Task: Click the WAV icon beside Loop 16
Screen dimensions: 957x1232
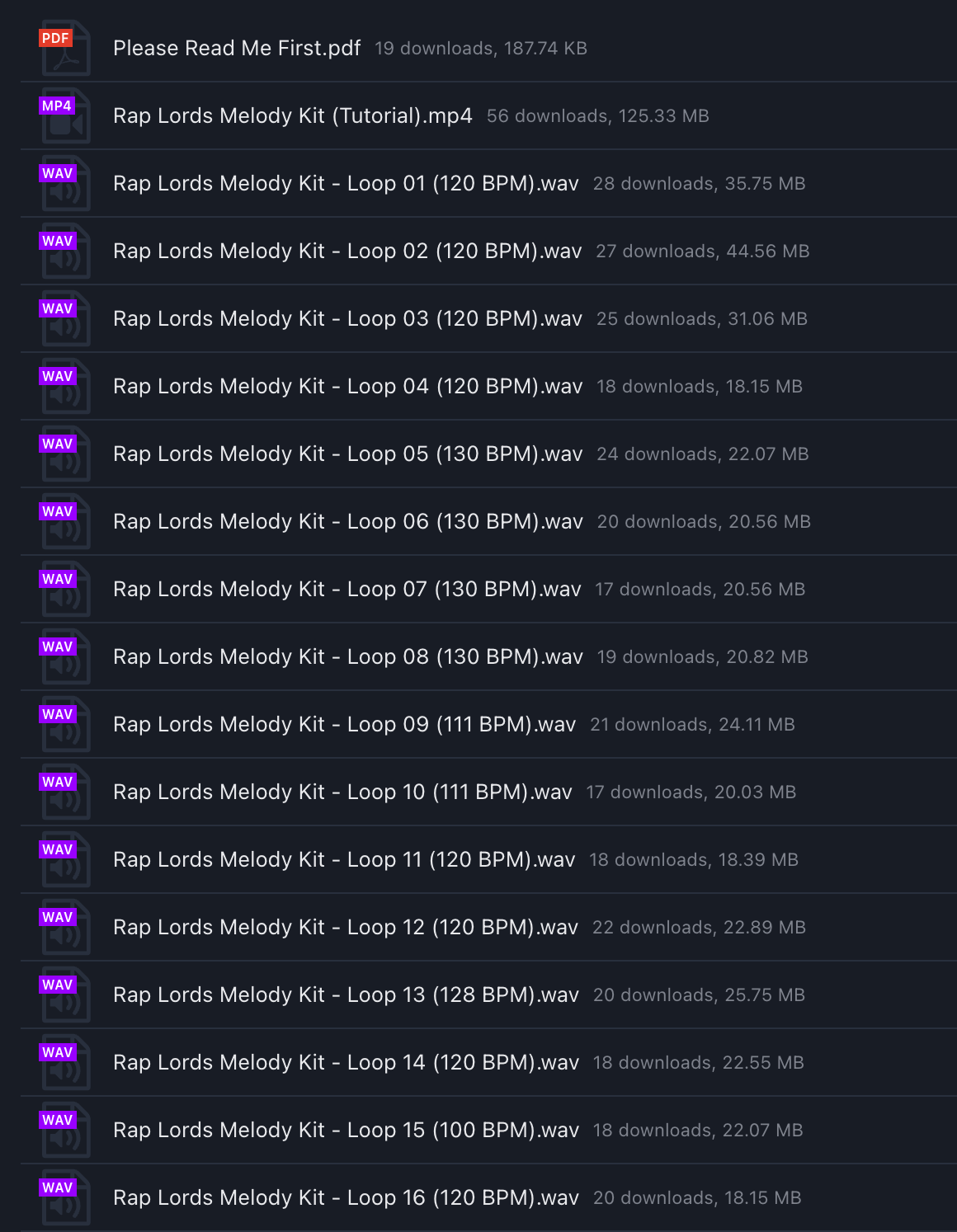Action: [x=64, y=1197]
